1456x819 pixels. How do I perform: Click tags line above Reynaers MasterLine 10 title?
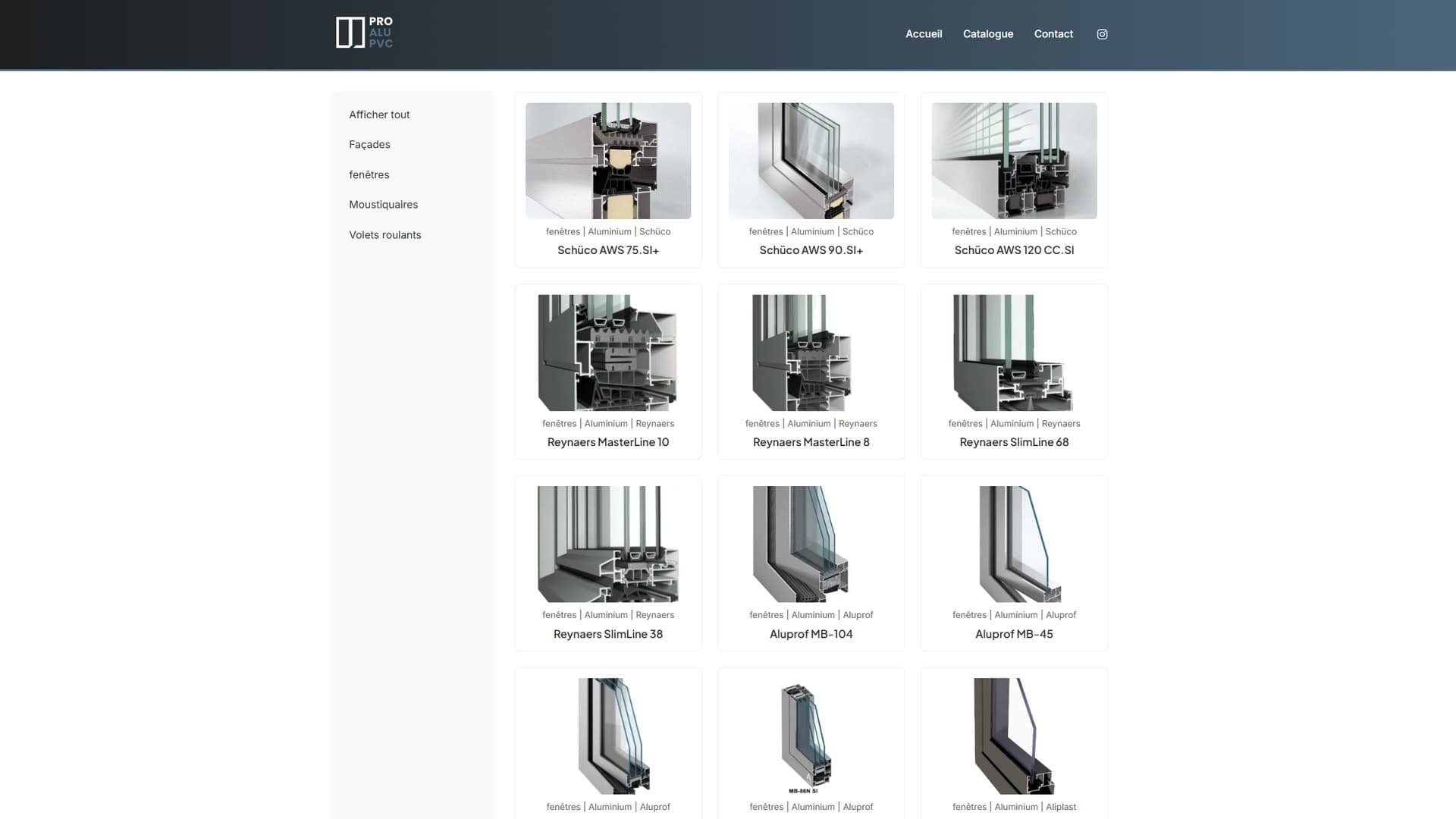click(x=608, y=424)
